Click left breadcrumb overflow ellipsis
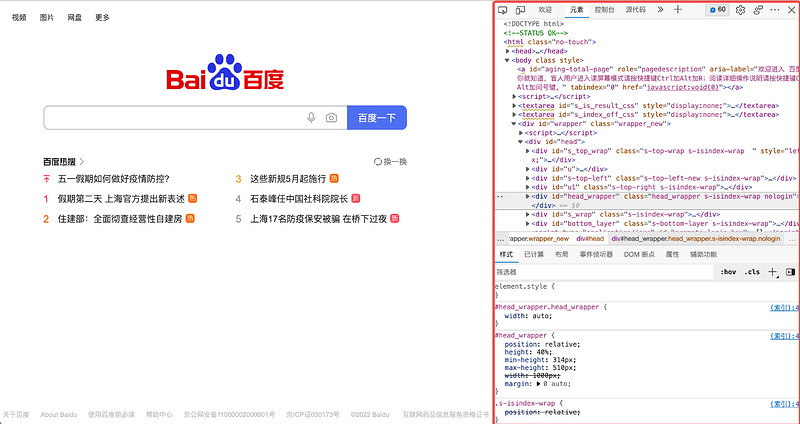 (500, 239)
